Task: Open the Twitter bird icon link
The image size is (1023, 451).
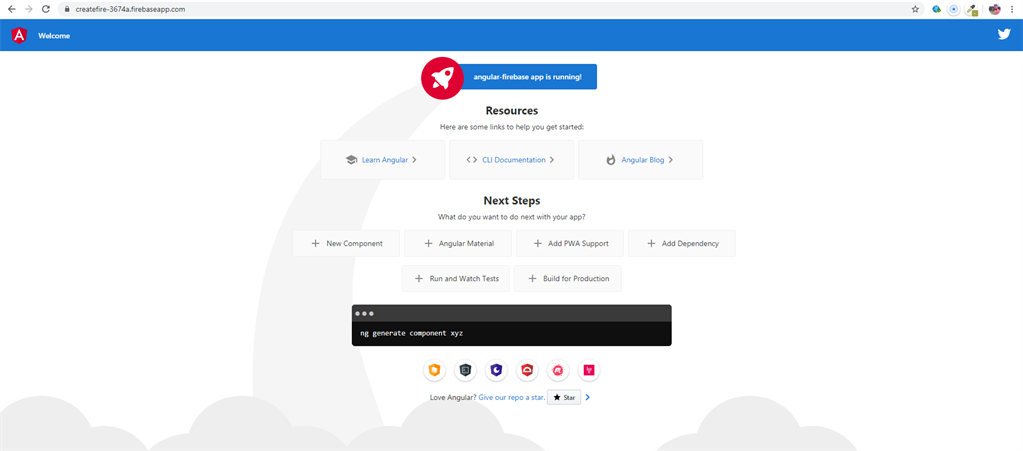Action: tap(1004, 35)
